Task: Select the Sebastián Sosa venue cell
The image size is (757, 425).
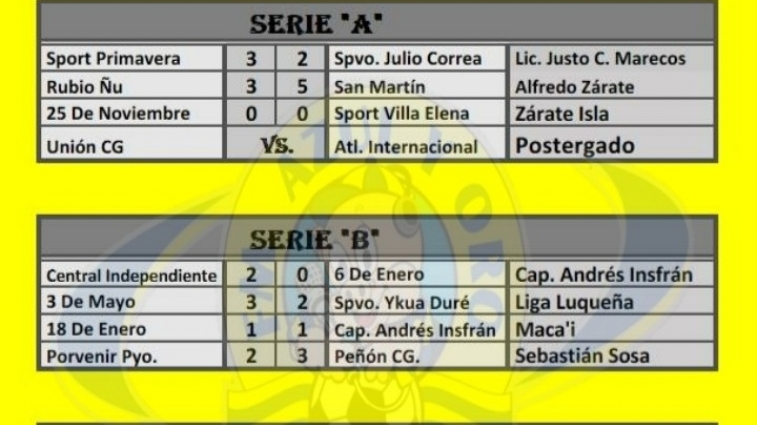Action: pos(582,356)
